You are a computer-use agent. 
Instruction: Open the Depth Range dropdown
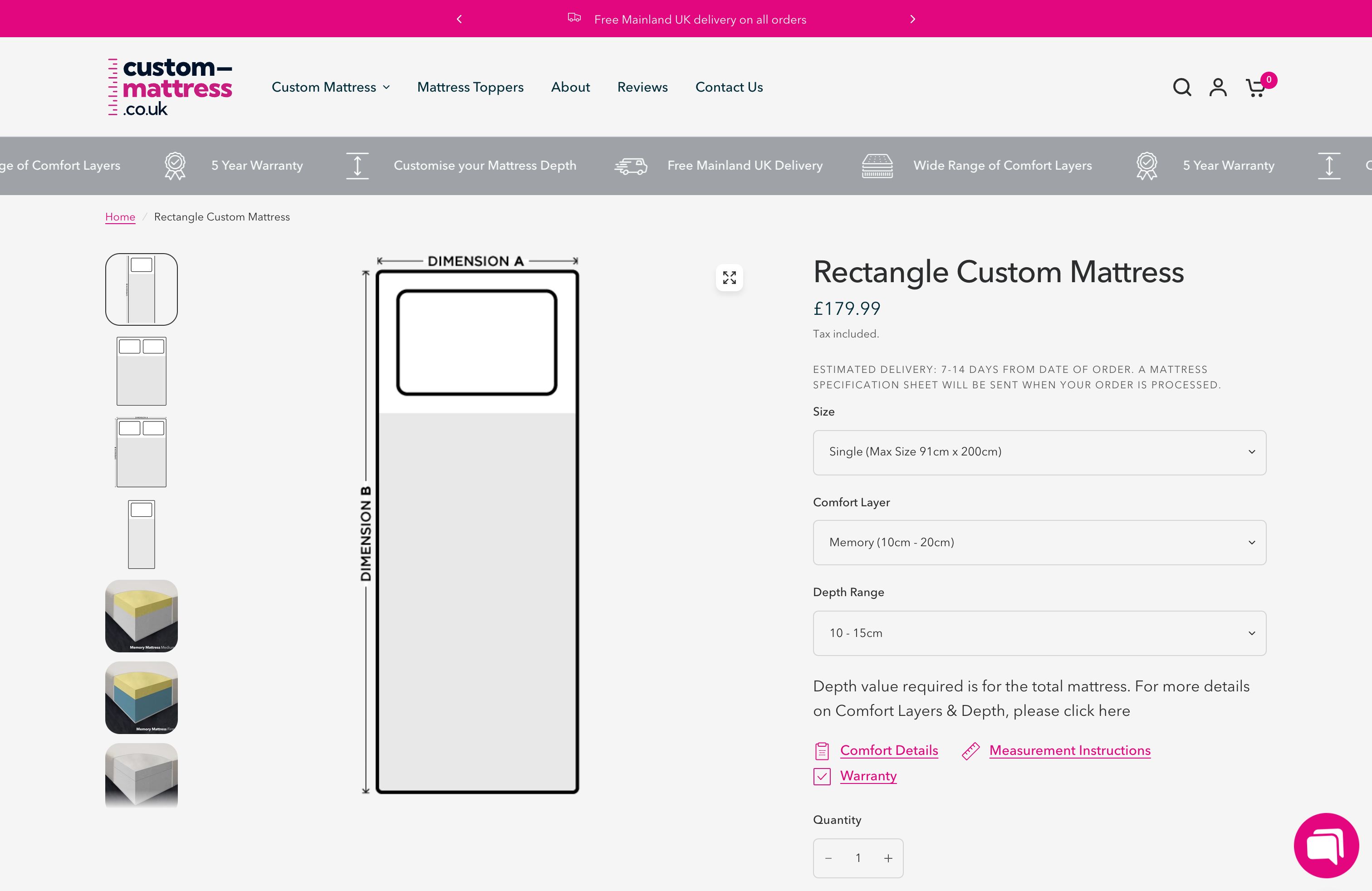[x=1038, y=633]
